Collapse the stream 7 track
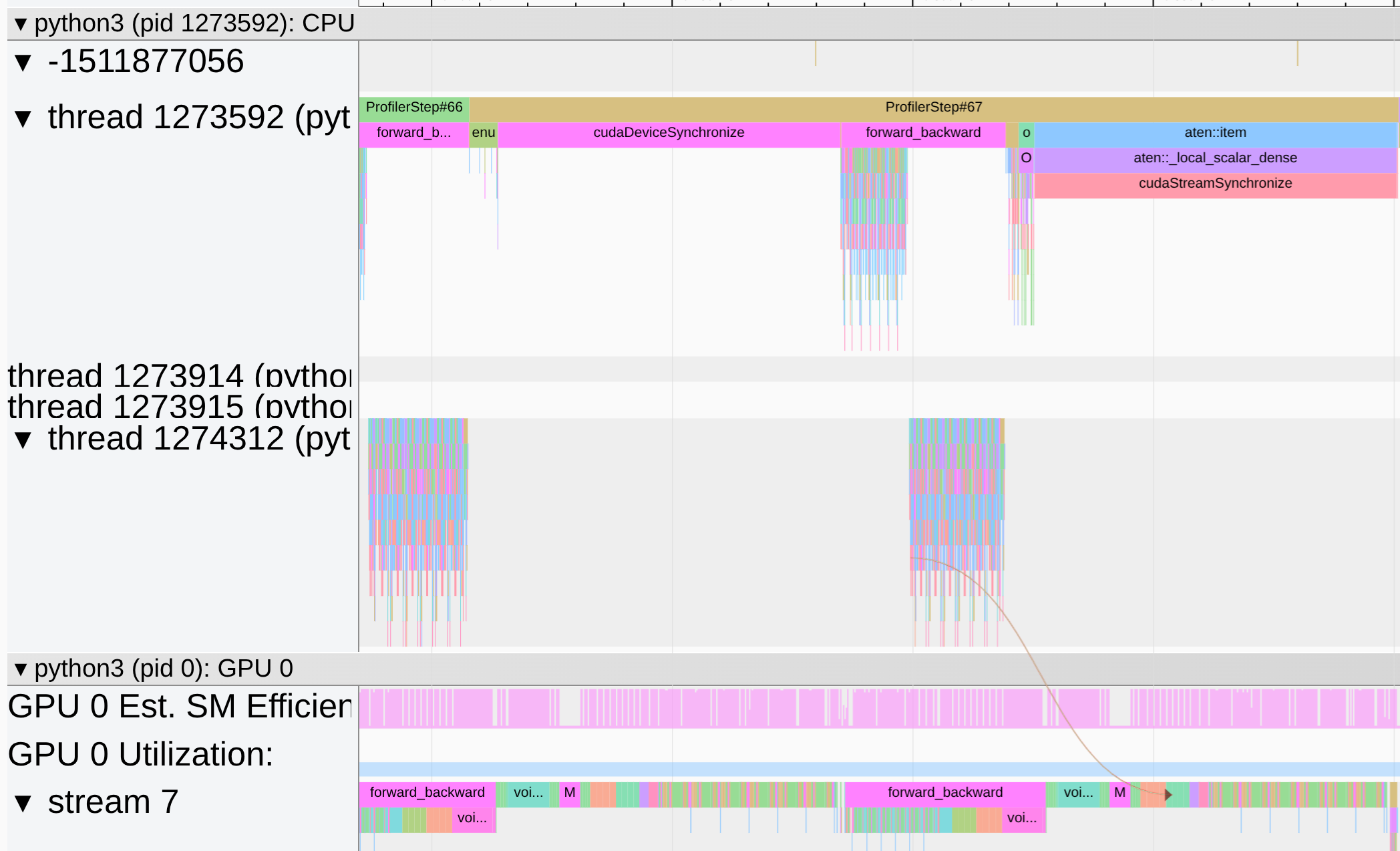The width and height of the screenshot is (1400, 851). click(x=23, y=804)
